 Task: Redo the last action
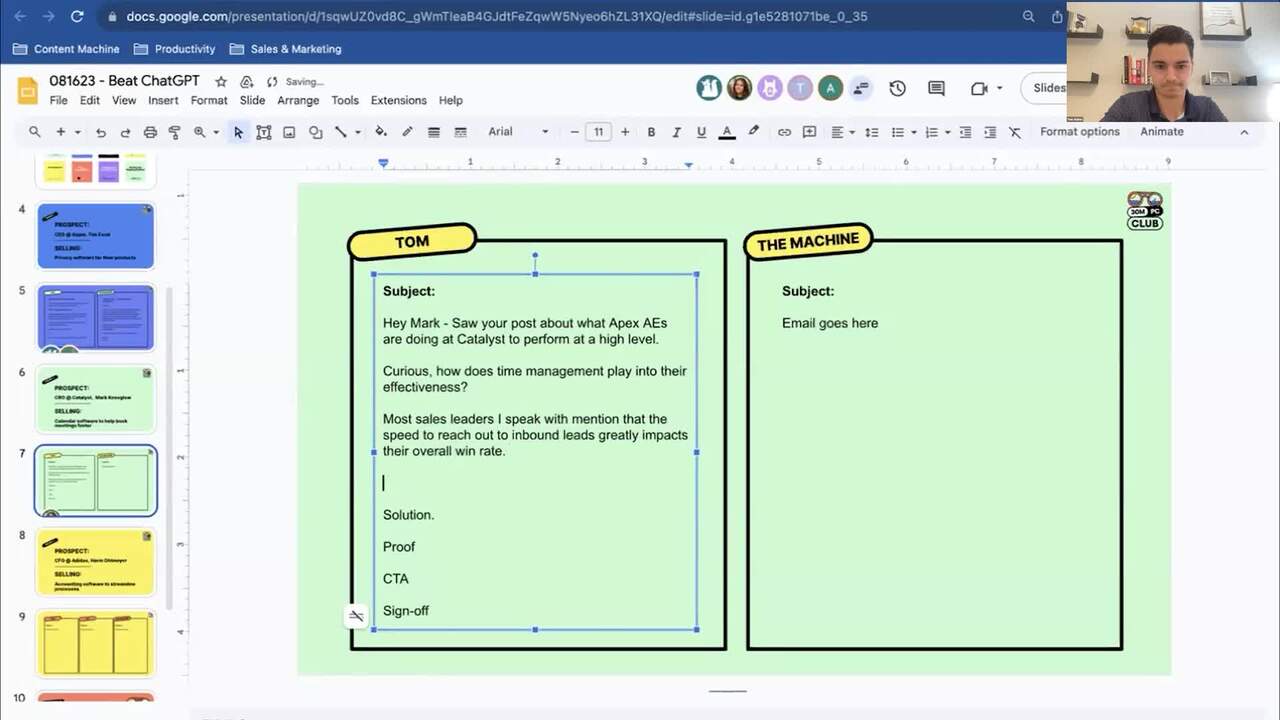click(125, 132)
